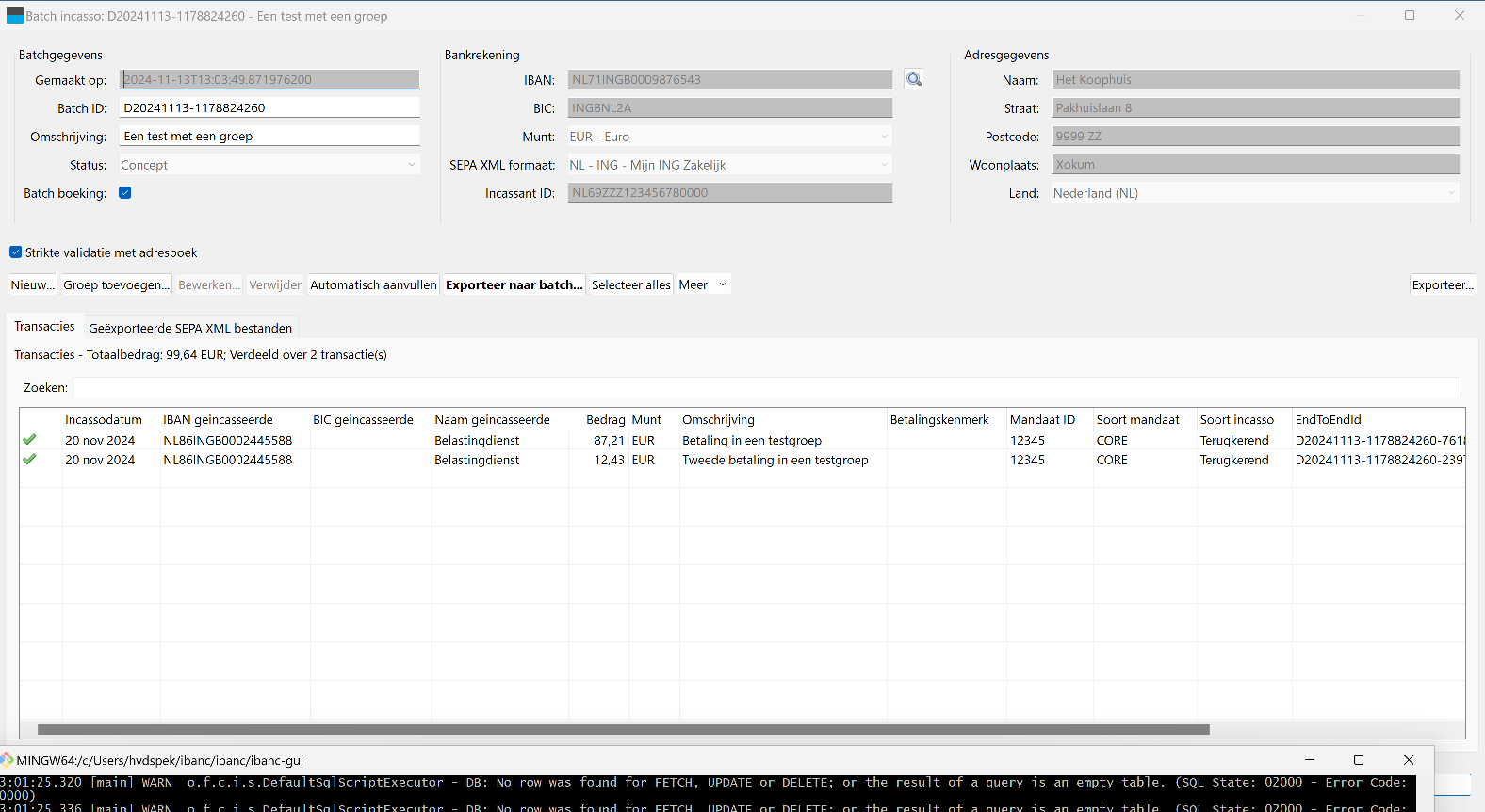Click the Postcode field 9999 ZZ
The height and width of the screenshot is (812, 1485).
pyautogui.click(x=1256, y=137)
